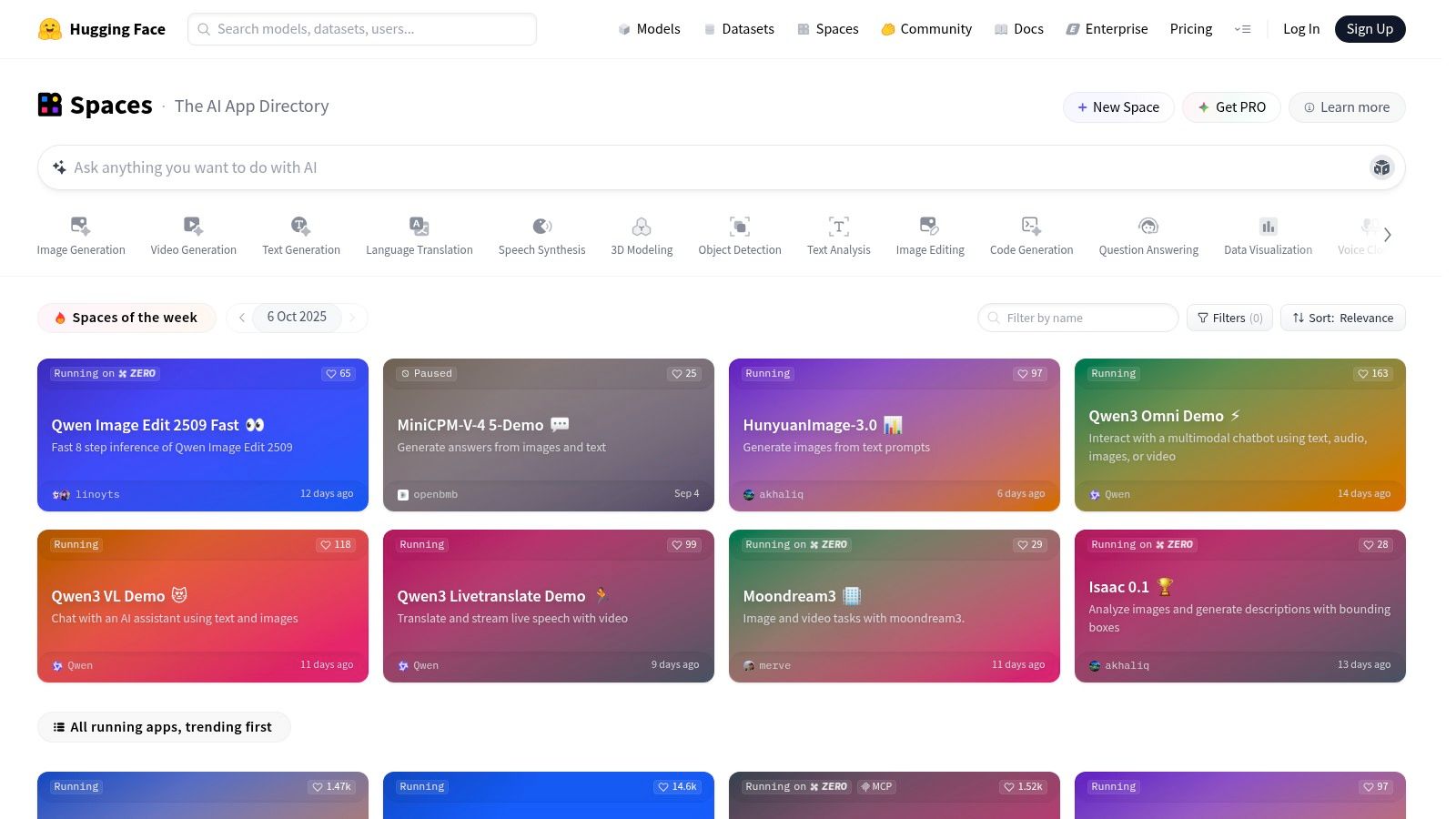Image resolution: width=1456 pixels, height=819 pixels.
Task: Click the merve author name
Action: (775, 666)
